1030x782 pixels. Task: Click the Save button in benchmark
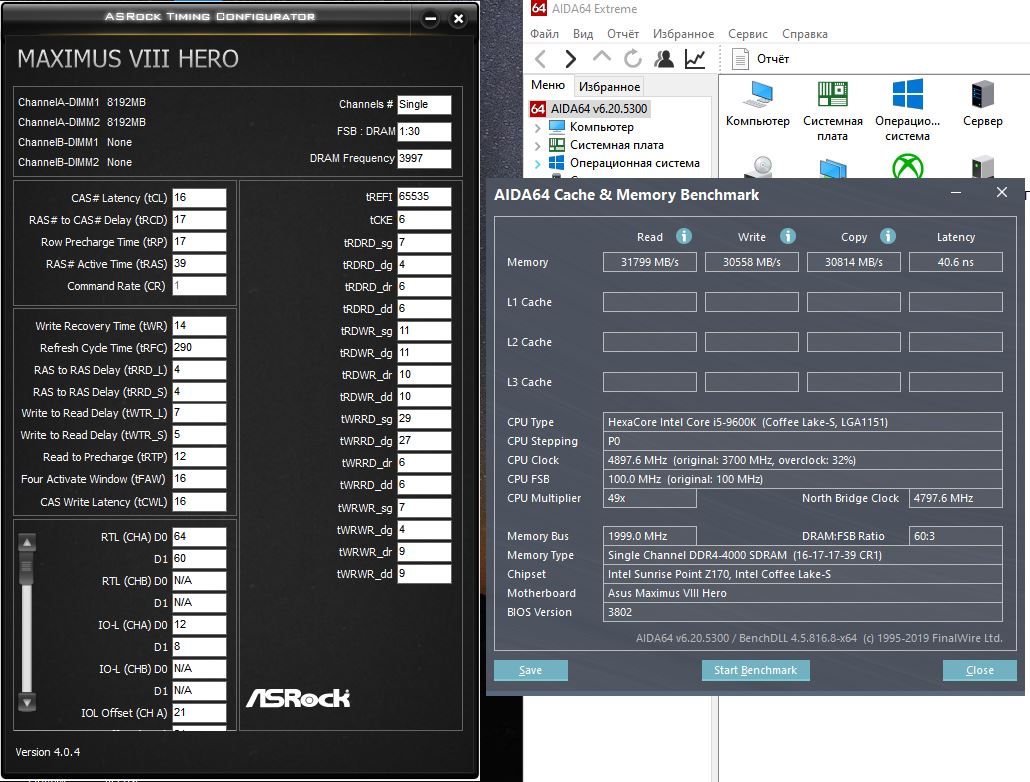(x=531, y=670)
